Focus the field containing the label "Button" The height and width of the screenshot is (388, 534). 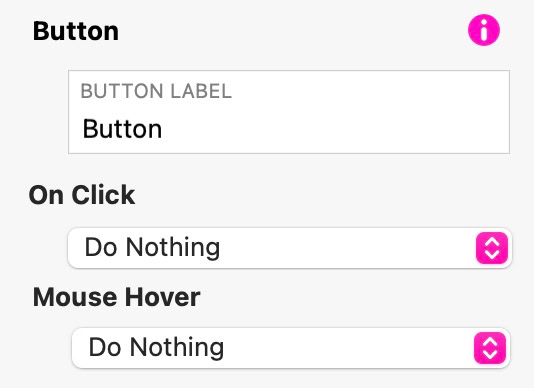coord(289,112)
